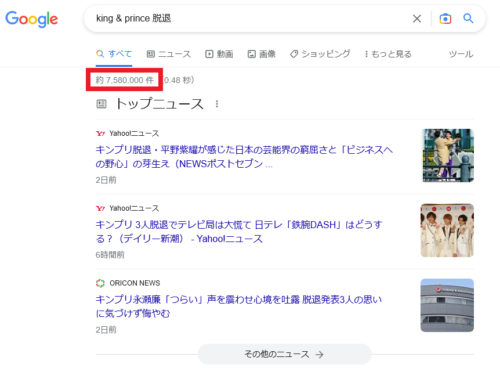Image resolution: width=500 pixels, height=368 pixels.
Task: Switch to the 動画 tab
Action: coord(219,54)
